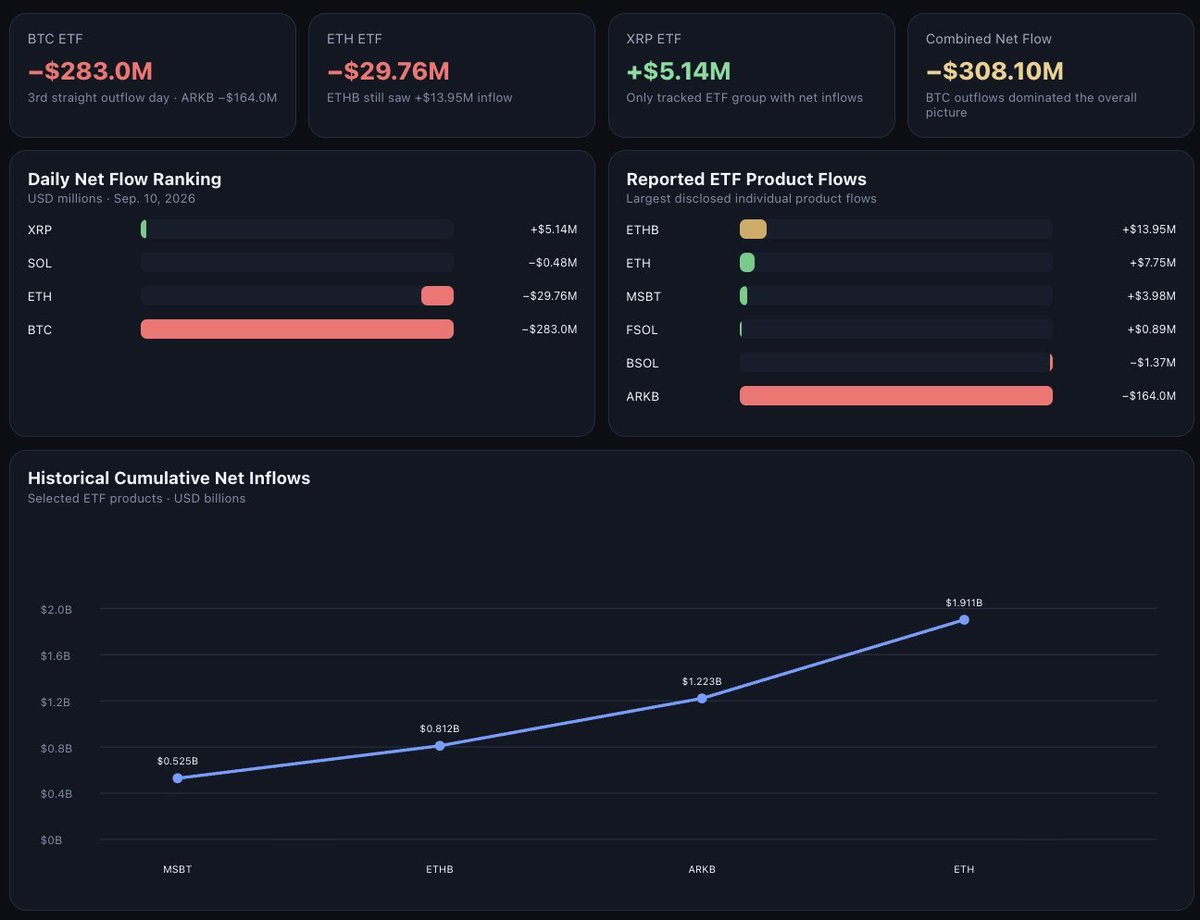Screen dimensions: 1200x920
Task: Click the SOL bar track in ranking
Action: (297, 263)
